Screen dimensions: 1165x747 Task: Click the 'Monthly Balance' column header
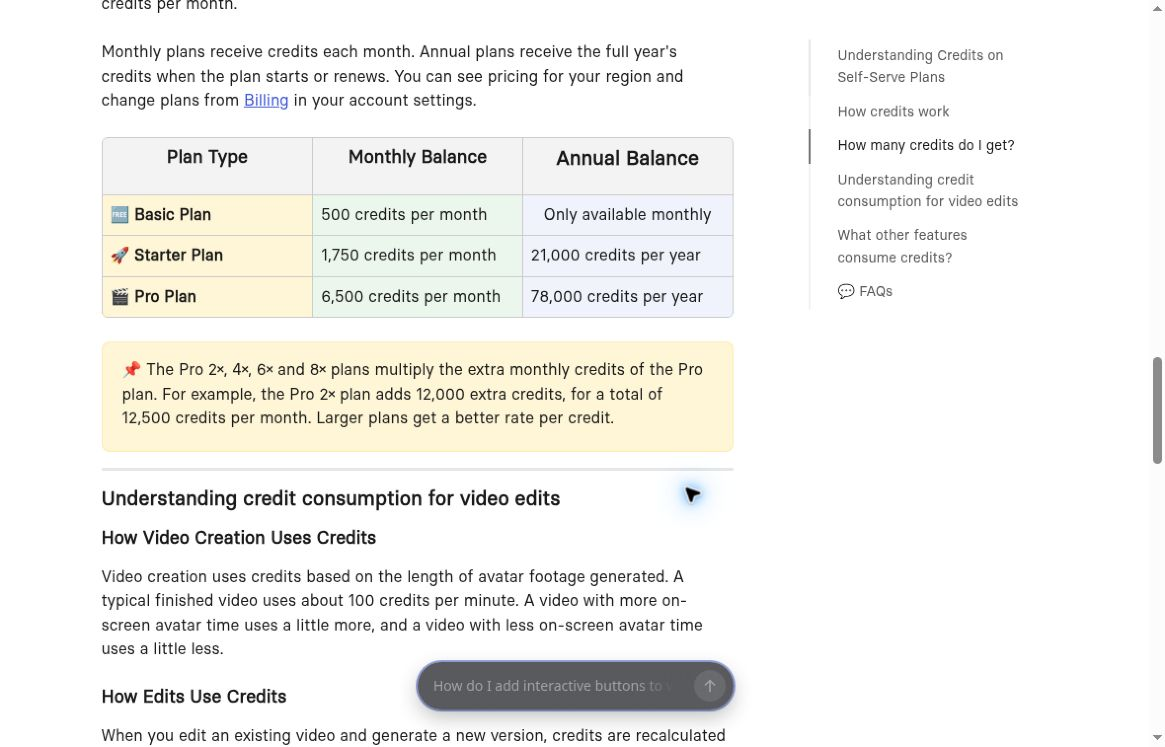[x=418, y=166]
